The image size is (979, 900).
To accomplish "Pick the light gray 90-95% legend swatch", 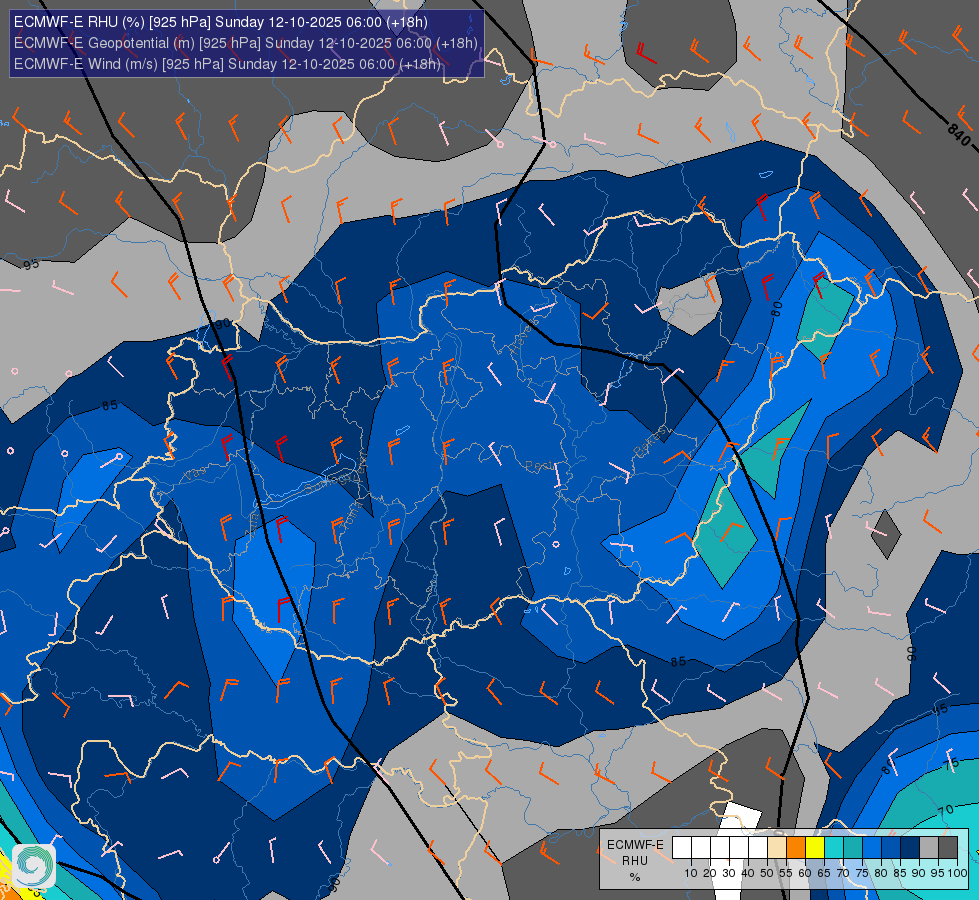I will pos(929,847).
